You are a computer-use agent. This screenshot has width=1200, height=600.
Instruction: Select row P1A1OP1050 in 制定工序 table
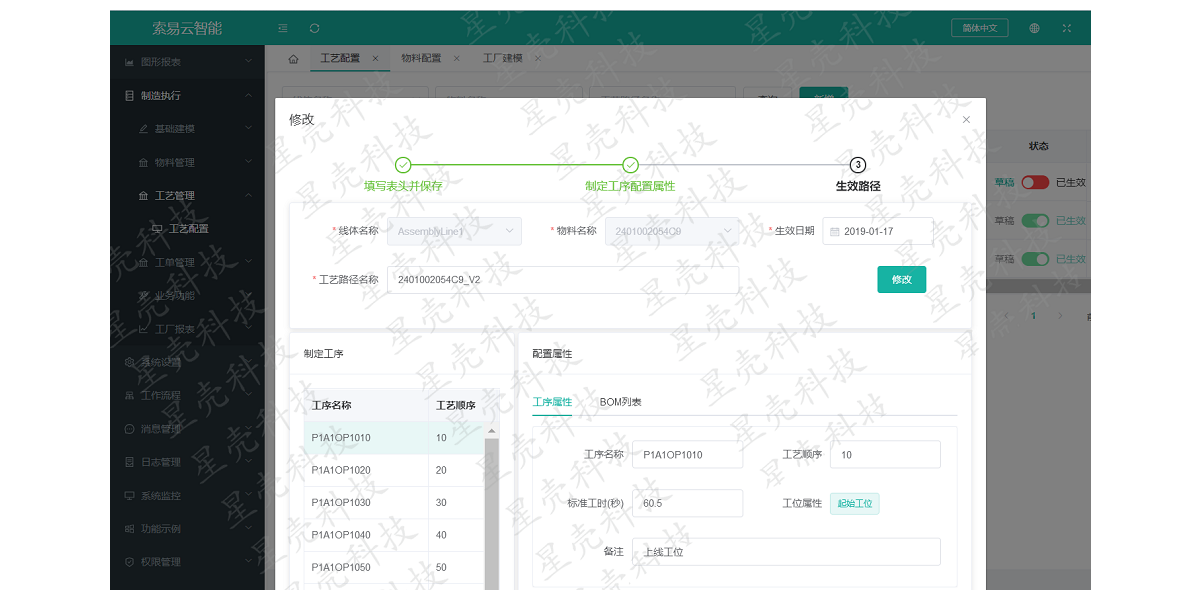394,567
